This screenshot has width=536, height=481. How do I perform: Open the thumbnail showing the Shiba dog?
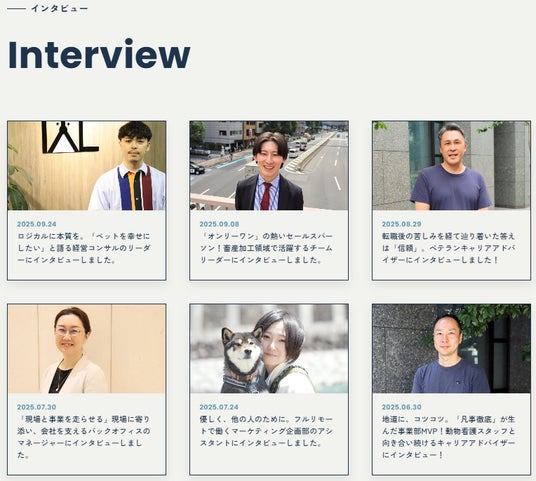point(269,349)
